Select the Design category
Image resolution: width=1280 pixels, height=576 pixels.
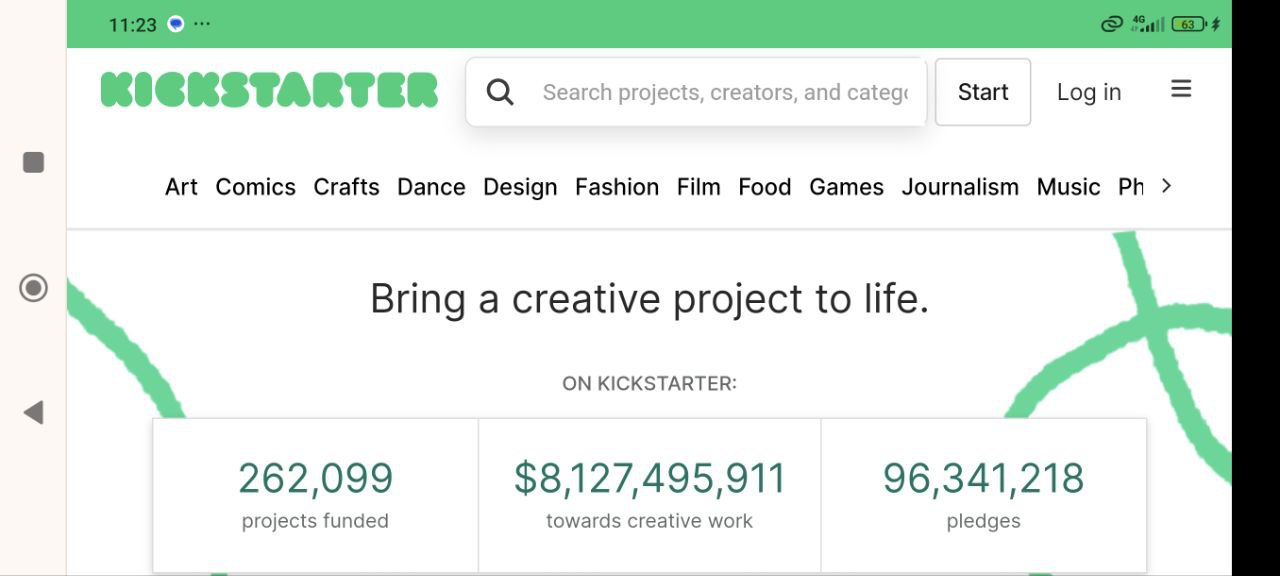coord(520,187)
